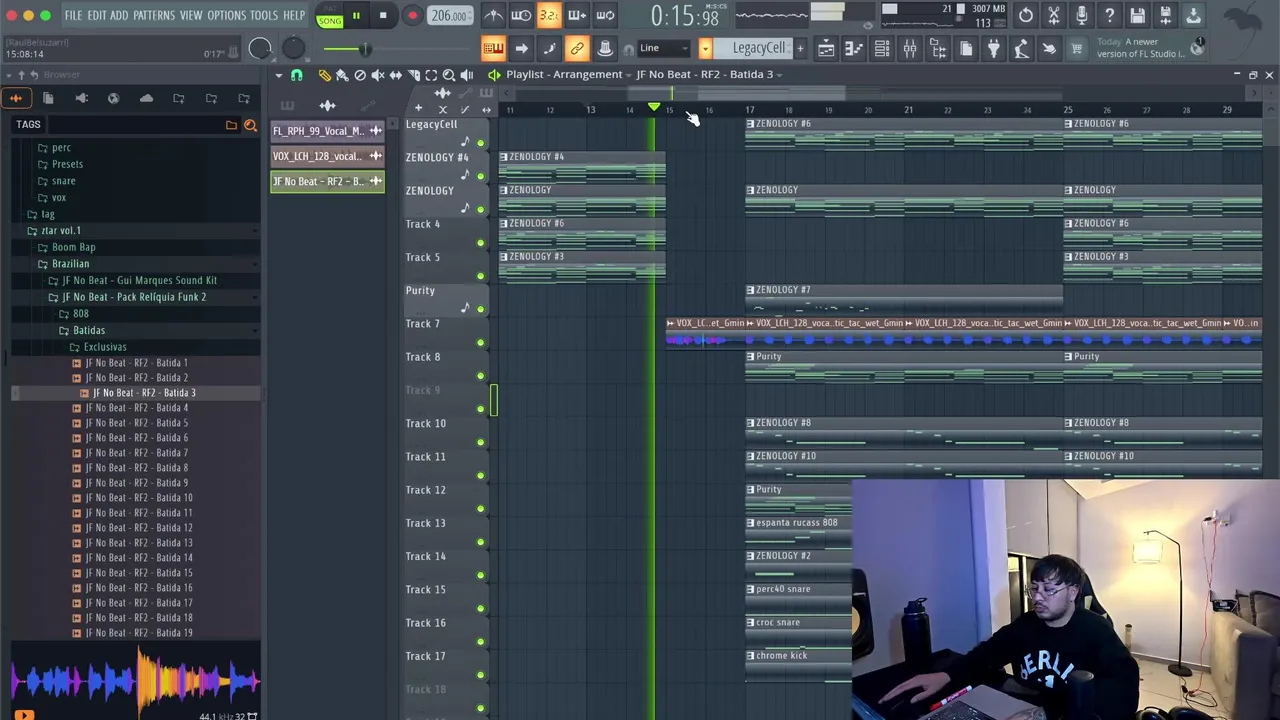Image resolution: width=1280 pixels, height=720 pixels.
Task: Mute the Purity track green light
Action: (x=480, y=309)
